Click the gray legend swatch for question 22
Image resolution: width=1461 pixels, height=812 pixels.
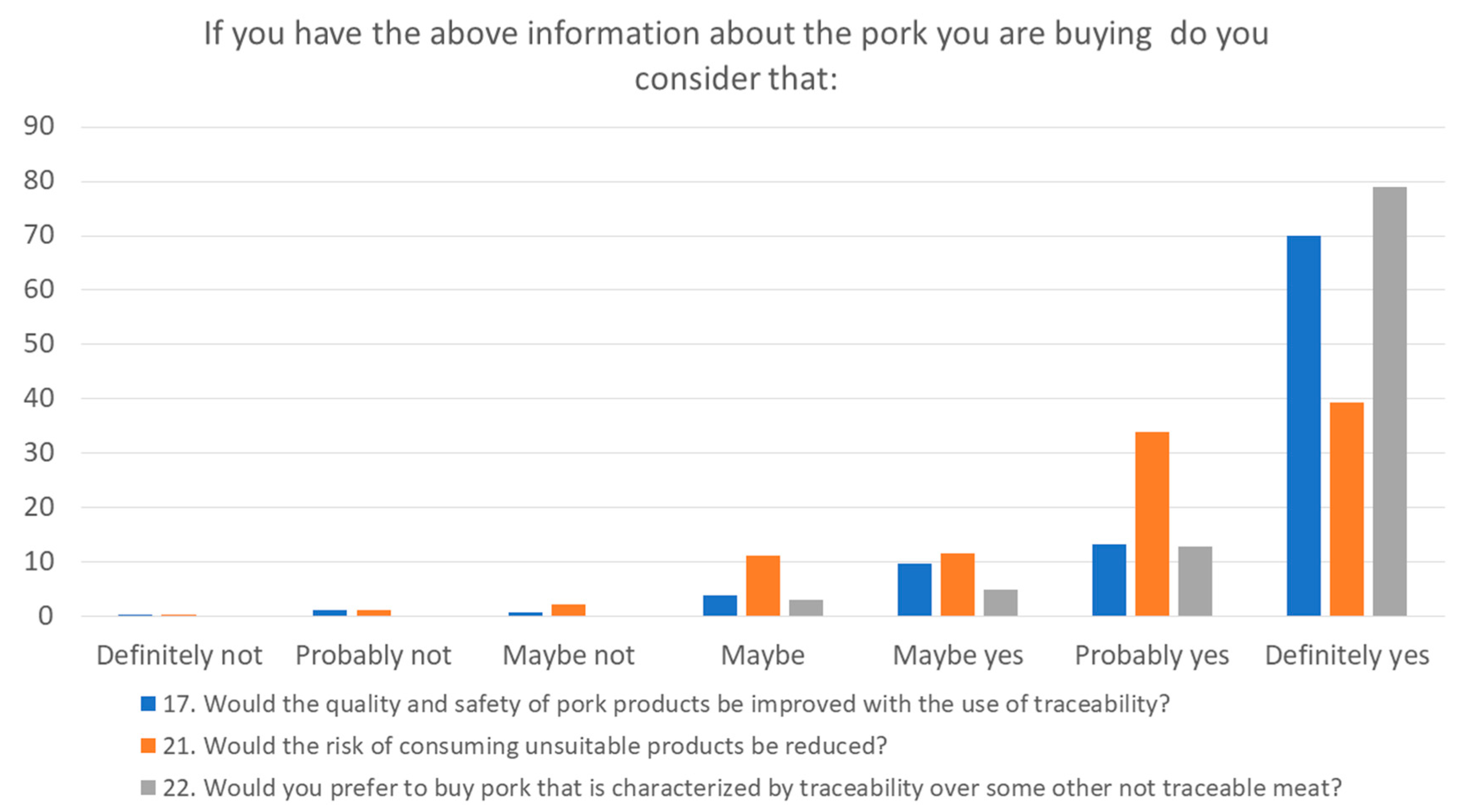(148, 788)
